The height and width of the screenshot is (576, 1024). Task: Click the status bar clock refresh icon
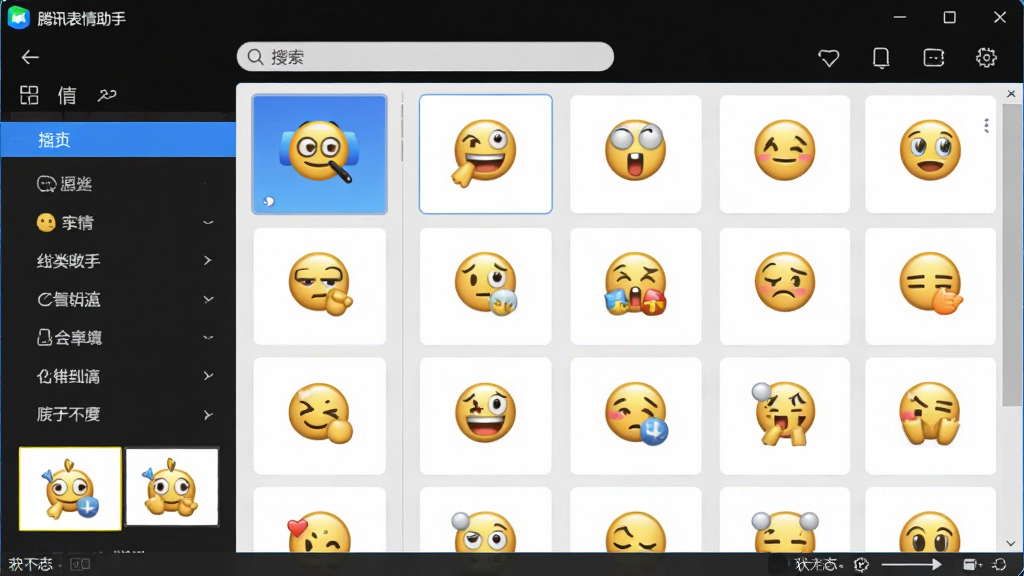tap(861, 564)
